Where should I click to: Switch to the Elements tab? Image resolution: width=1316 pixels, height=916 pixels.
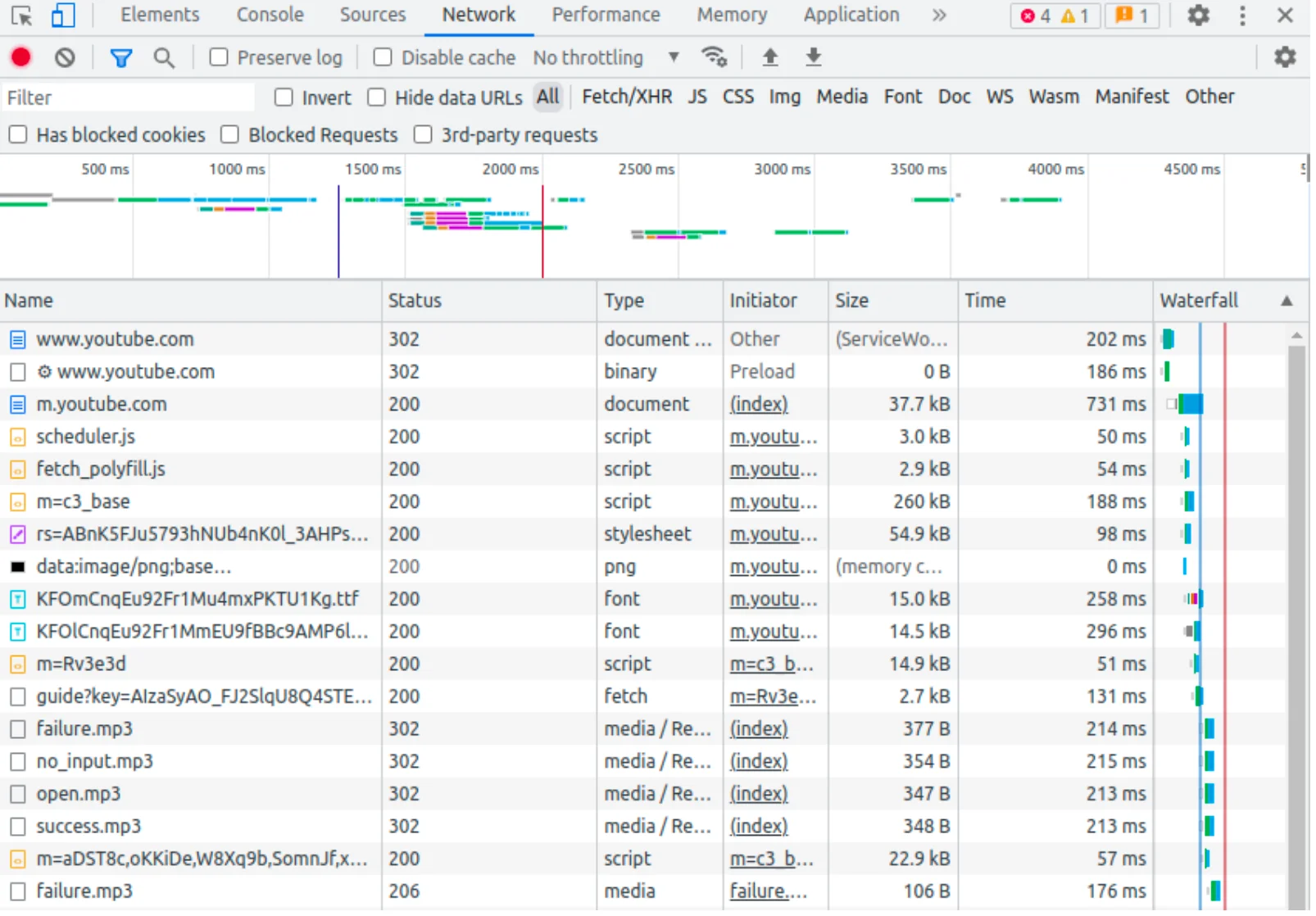point(160,15)
